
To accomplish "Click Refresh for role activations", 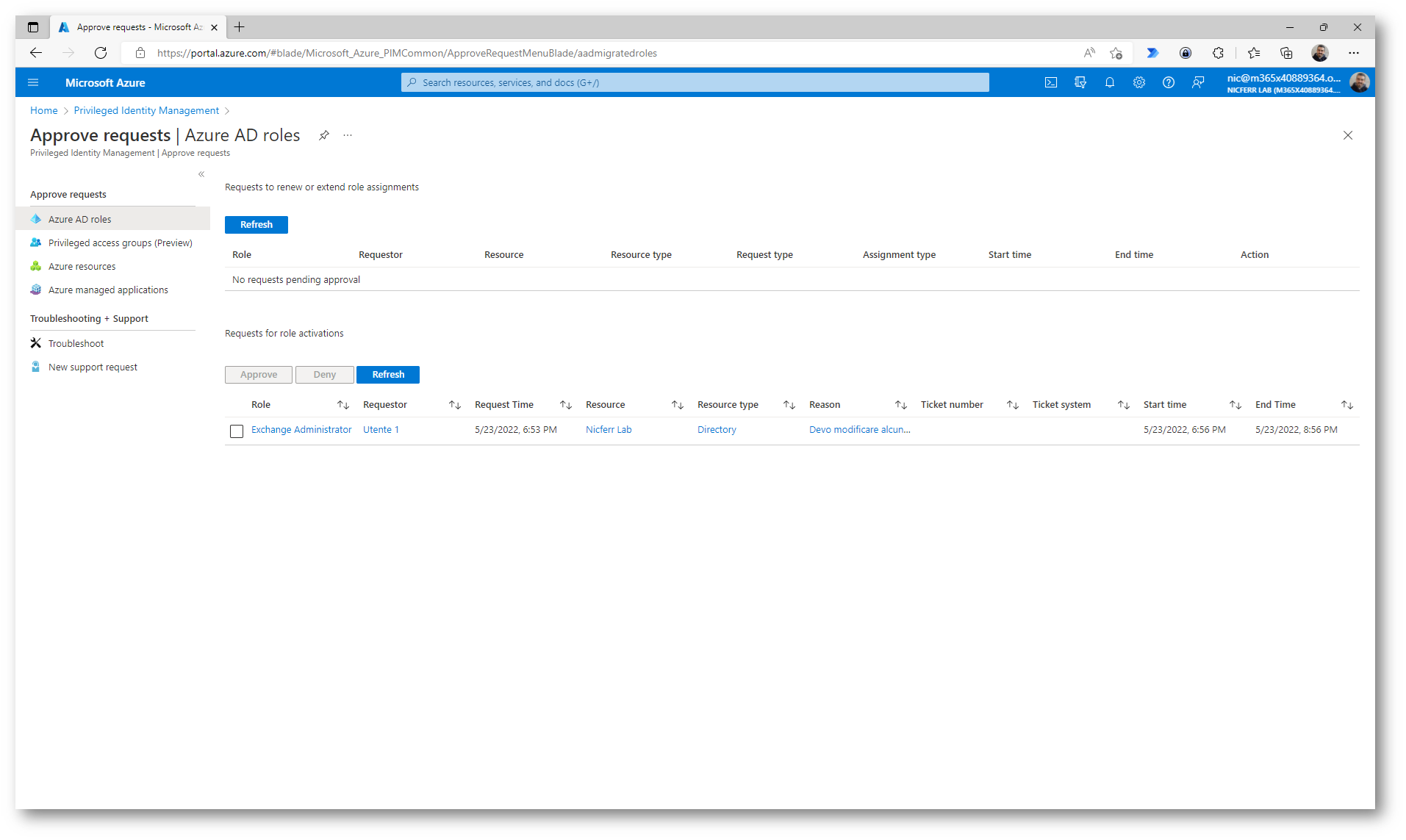I will point(388,375).
